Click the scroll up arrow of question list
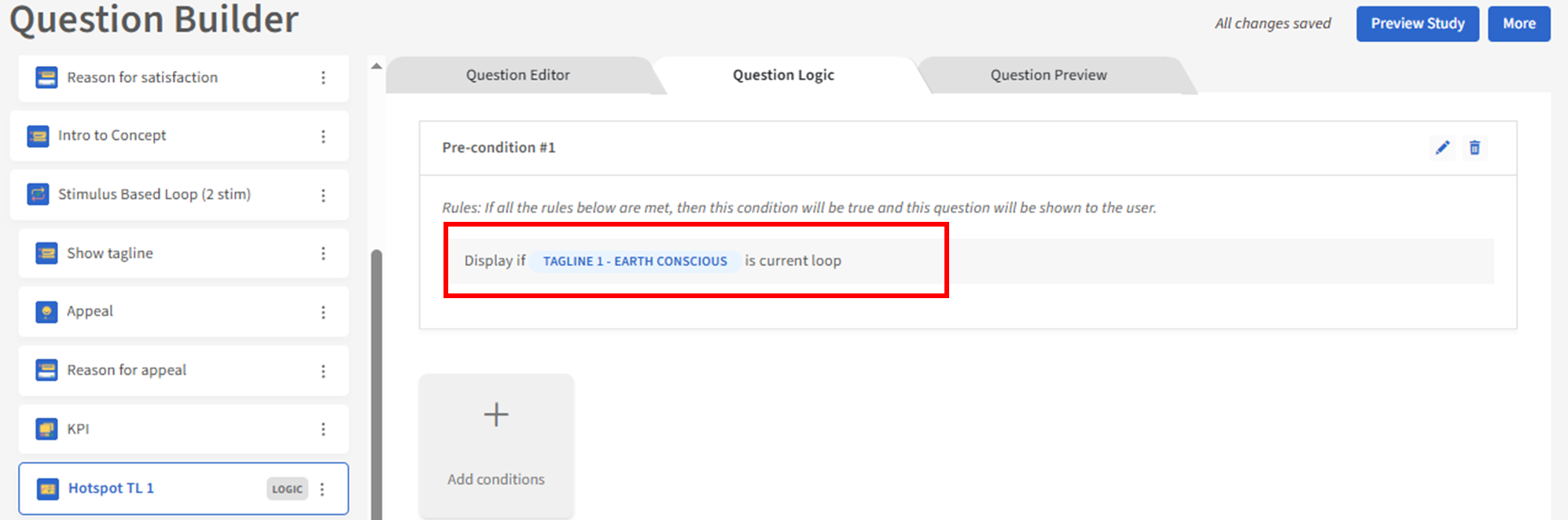Screen dimensions: 1568x520 pos(377,66)
